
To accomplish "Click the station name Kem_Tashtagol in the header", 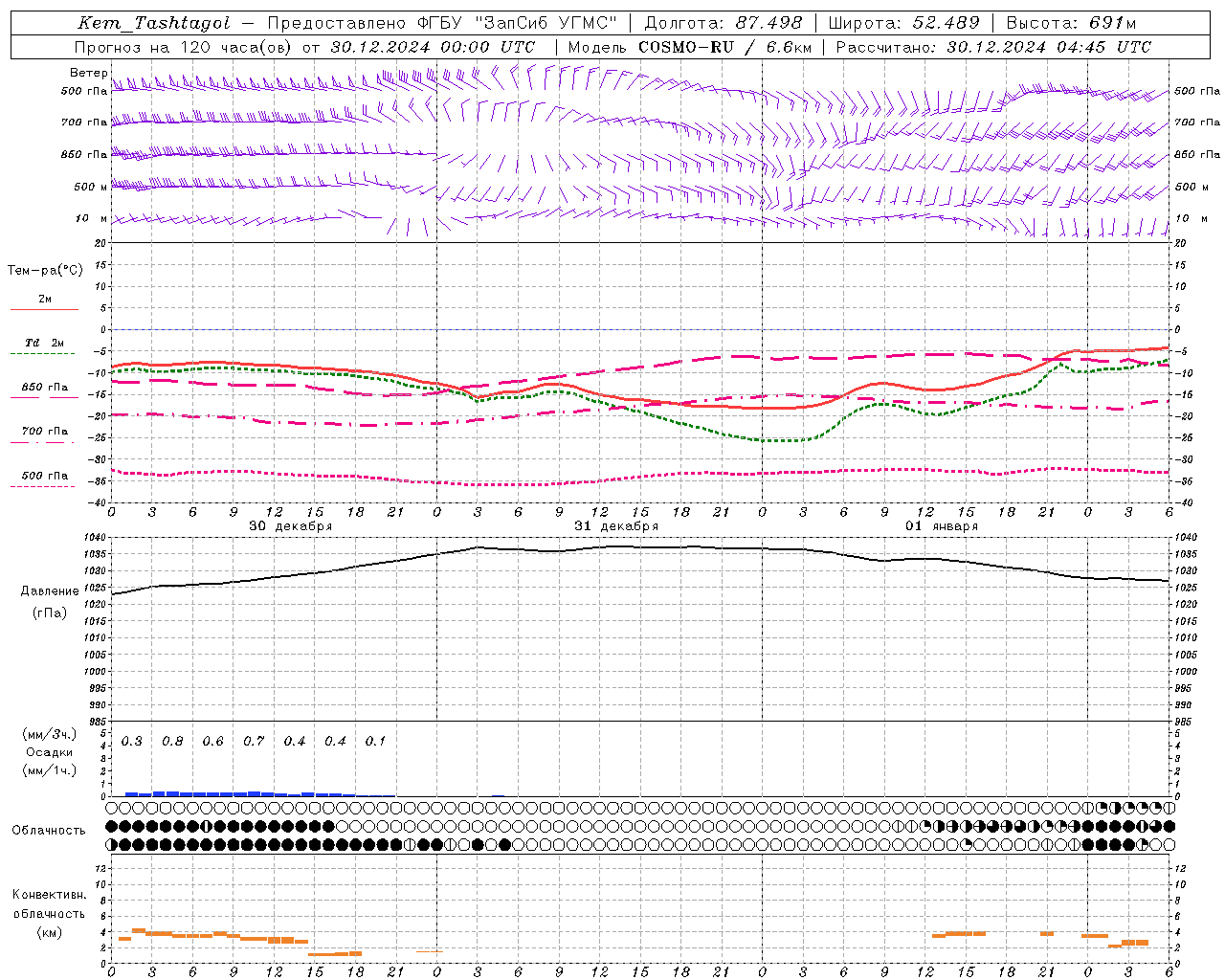I will [154, 23].
